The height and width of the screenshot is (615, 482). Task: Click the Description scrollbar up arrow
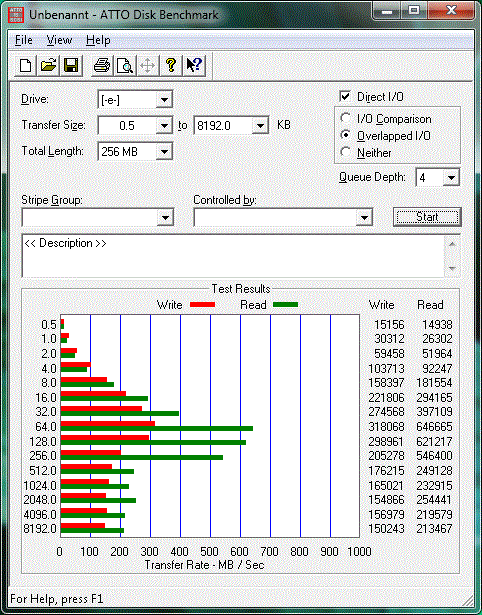(x=452, y=244)
